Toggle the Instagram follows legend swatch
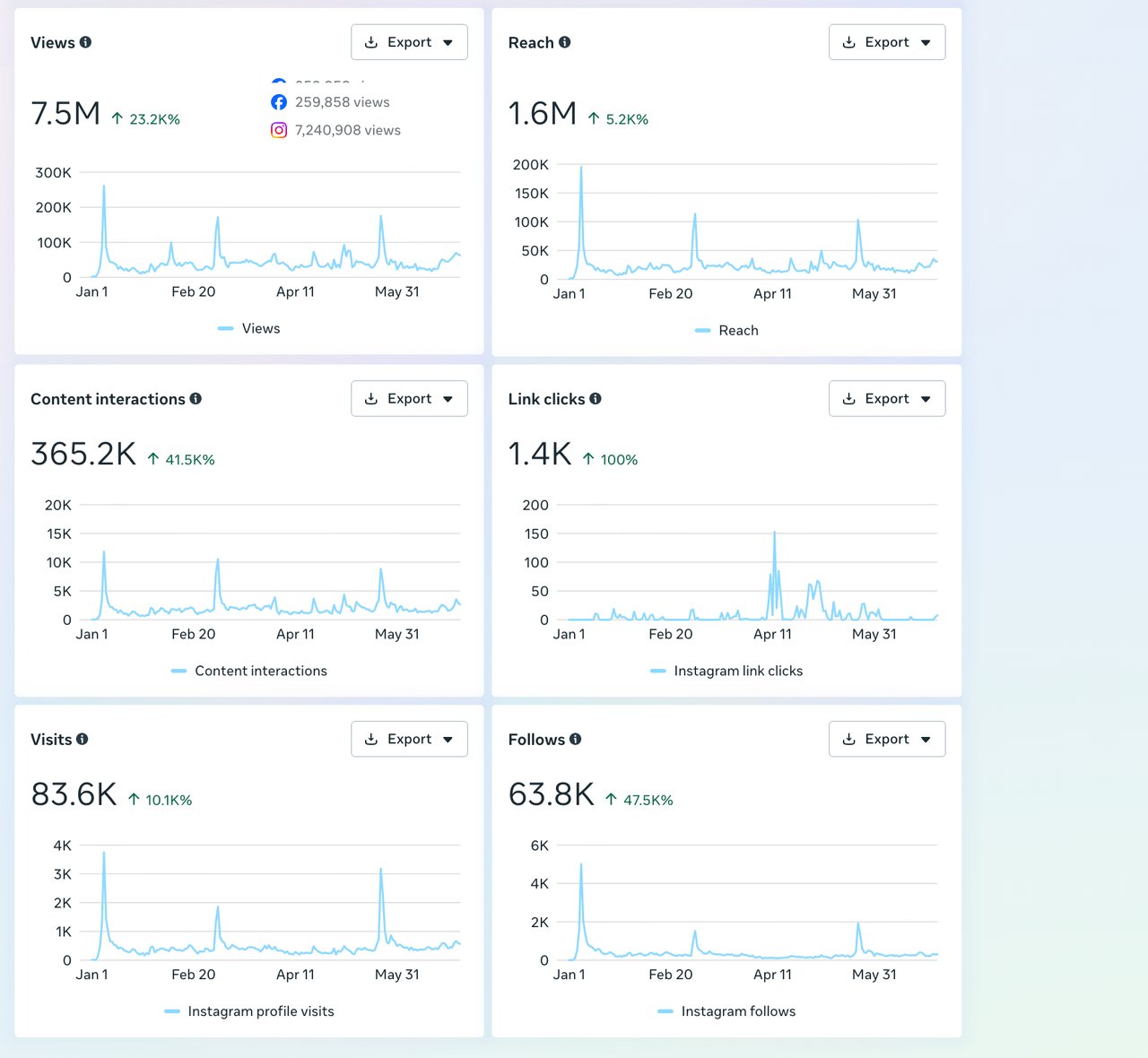This screenshot has height=1058, width=1148. [665, 1011]
